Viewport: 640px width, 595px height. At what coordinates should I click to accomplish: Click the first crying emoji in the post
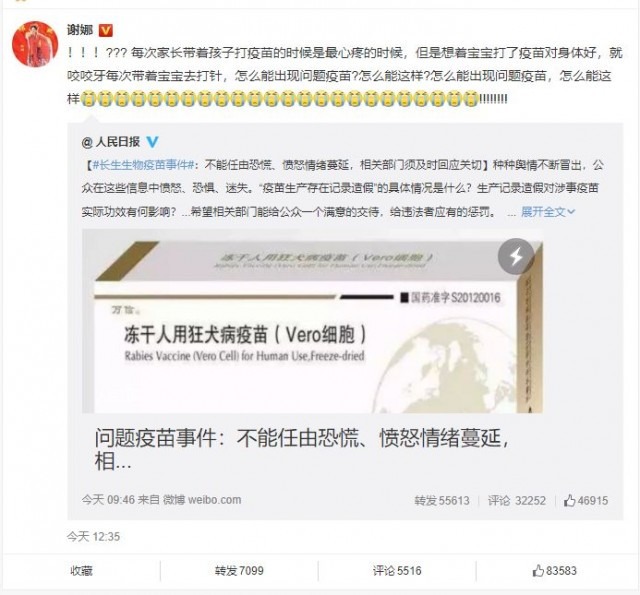pyautogui.click(x=88, y=98)
